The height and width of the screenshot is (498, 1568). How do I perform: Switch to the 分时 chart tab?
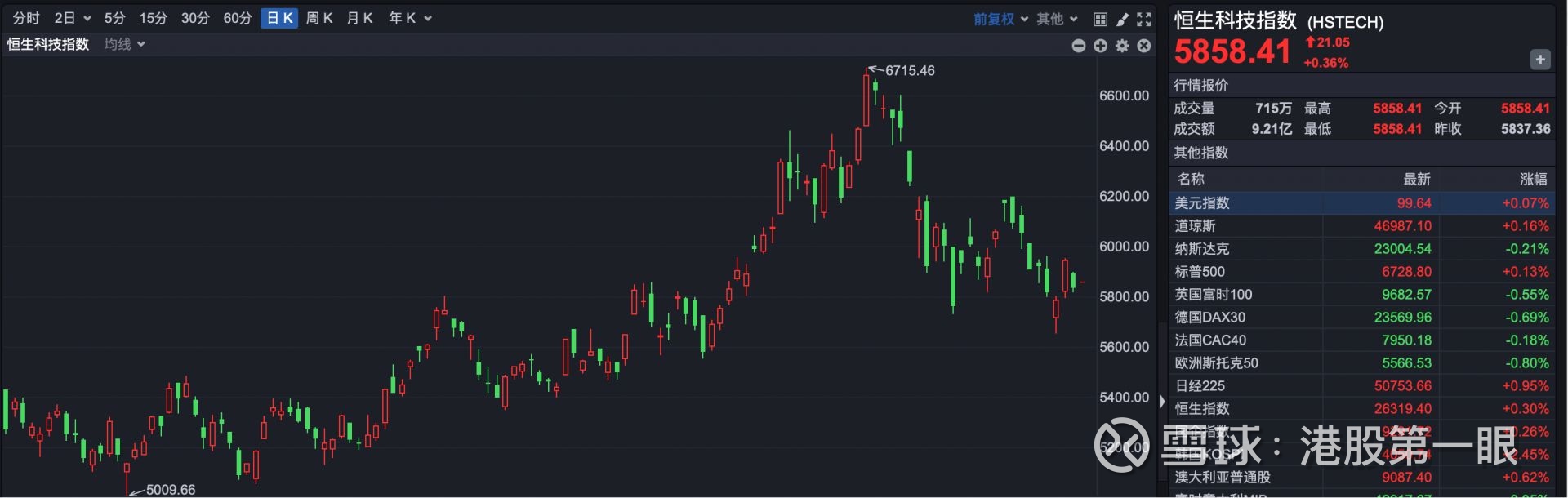pyautogui.click(x=26, y=18)
